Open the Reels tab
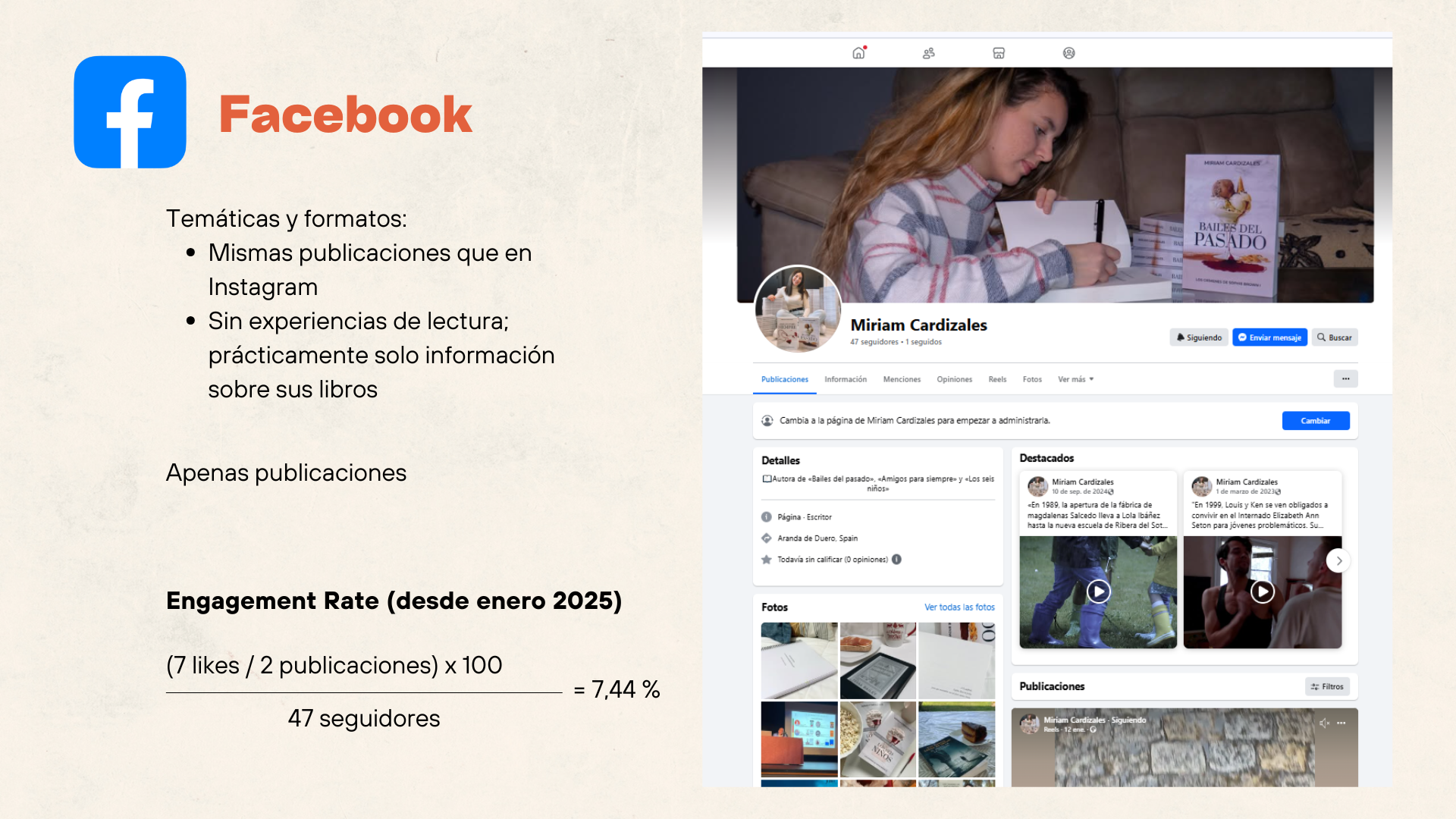This screenshot has width=1456, height=819. point(997,379)
